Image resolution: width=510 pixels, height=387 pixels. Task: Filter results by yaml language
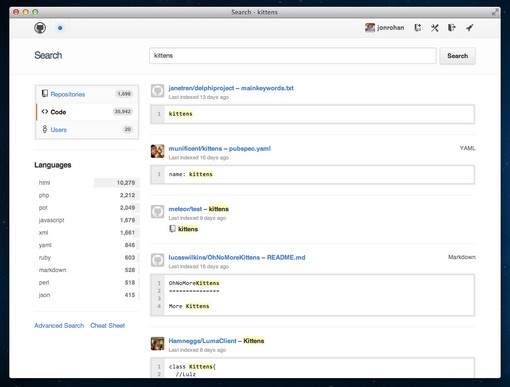(x=87, y=245)
